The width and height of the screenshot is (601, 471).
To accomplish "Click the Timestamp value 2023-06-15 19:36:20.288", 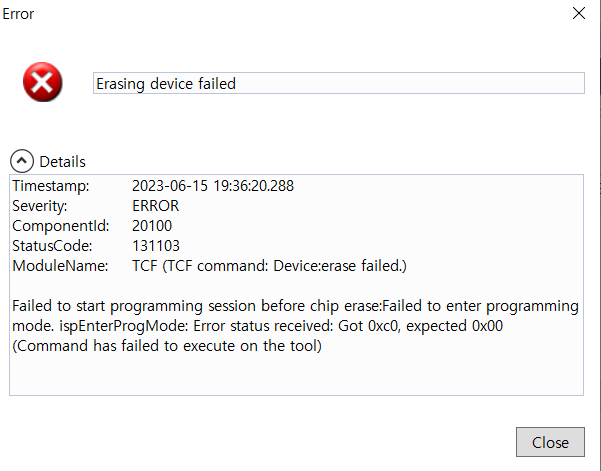I will (x=213, y=186).
